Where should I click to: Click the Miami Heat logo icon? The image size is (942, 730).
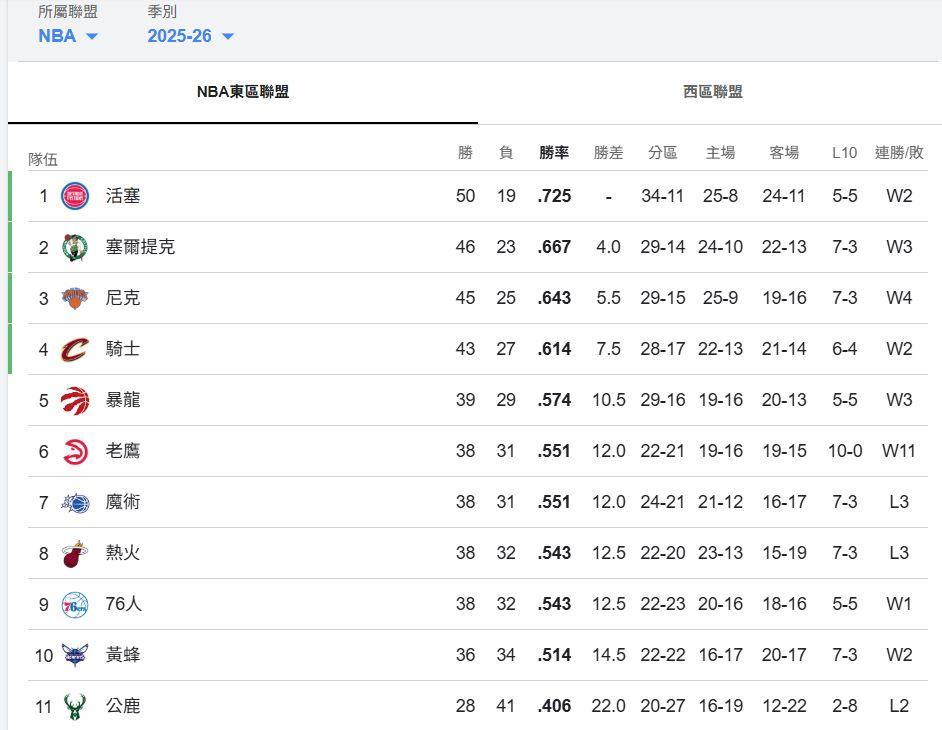point(75,553)
